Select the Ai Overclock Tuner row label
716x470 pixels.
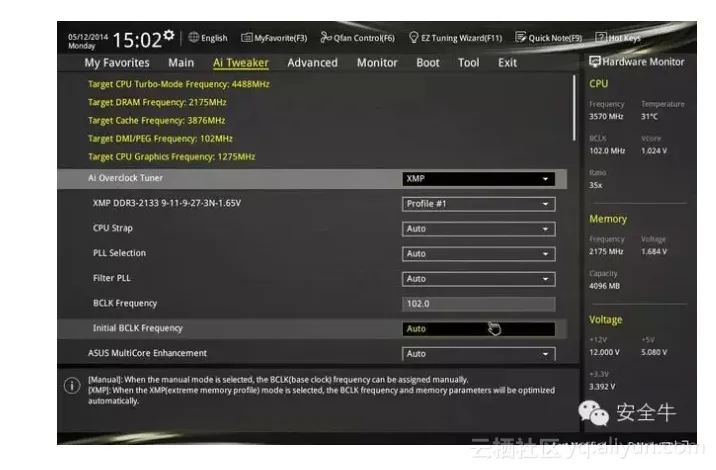pos(125,178)
